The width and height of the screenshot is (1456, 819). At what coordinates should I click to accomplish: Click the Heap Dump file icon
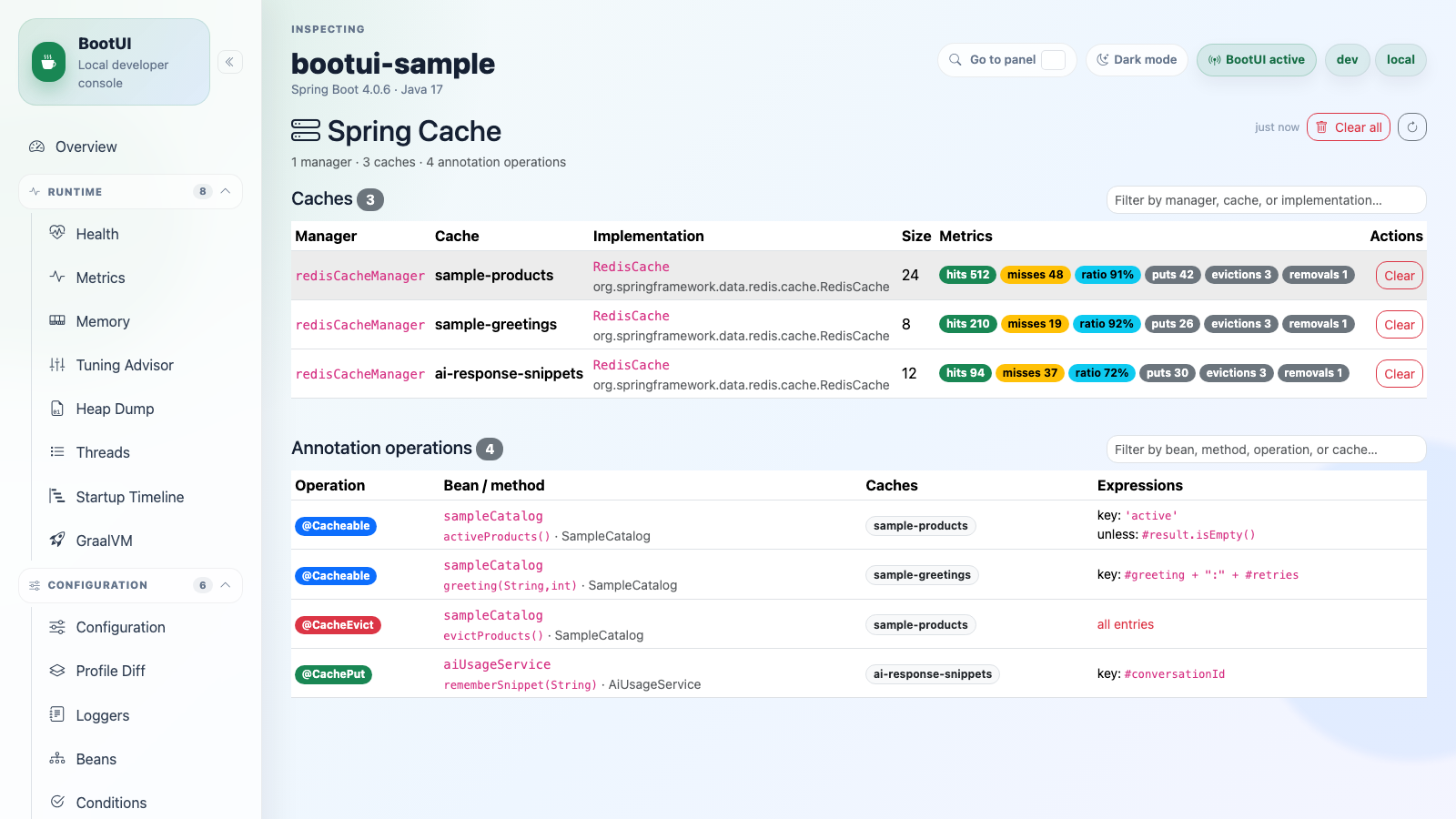[x=57, y=408]
